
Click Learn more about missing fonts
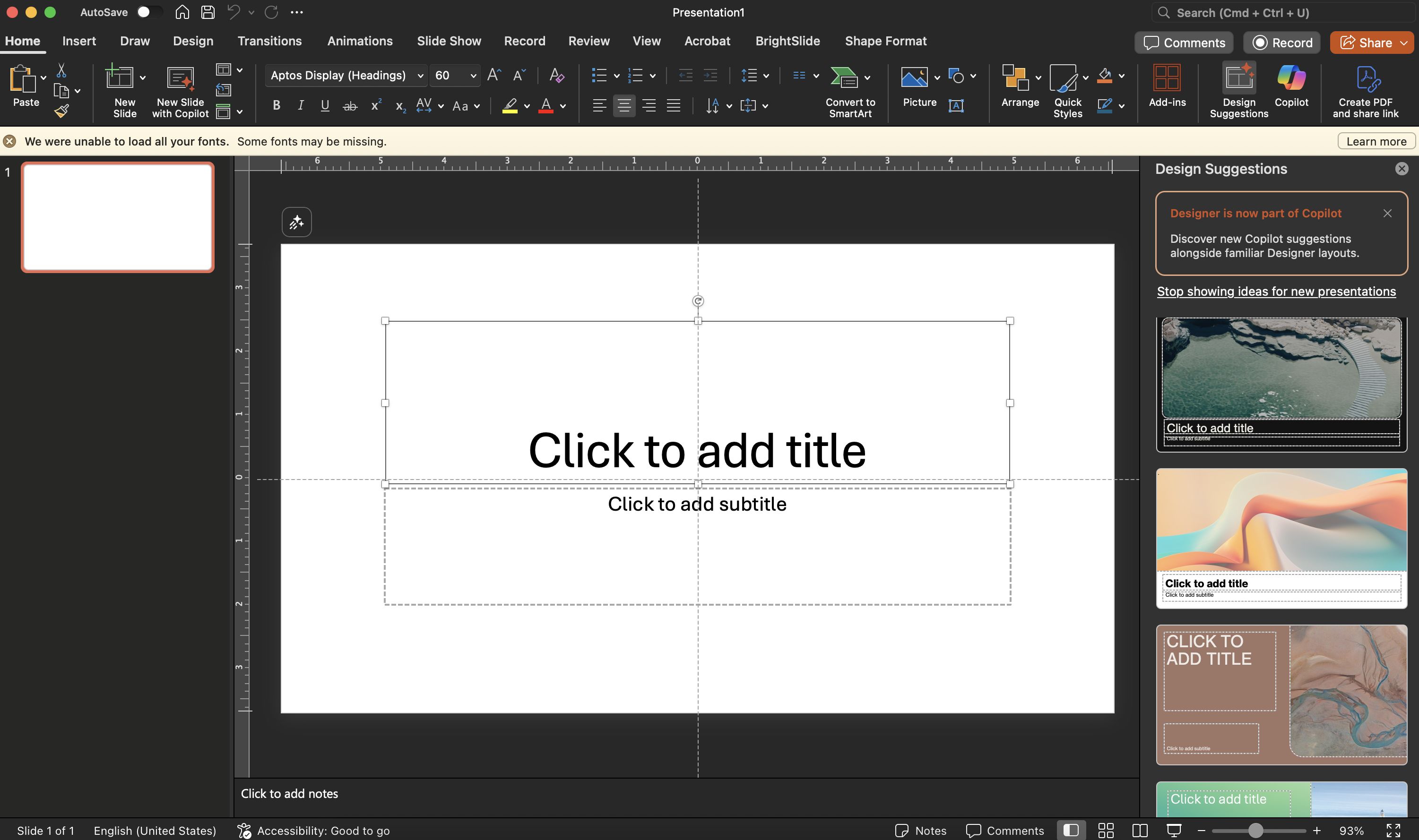pyautogui.click(x=1376, y=141)
